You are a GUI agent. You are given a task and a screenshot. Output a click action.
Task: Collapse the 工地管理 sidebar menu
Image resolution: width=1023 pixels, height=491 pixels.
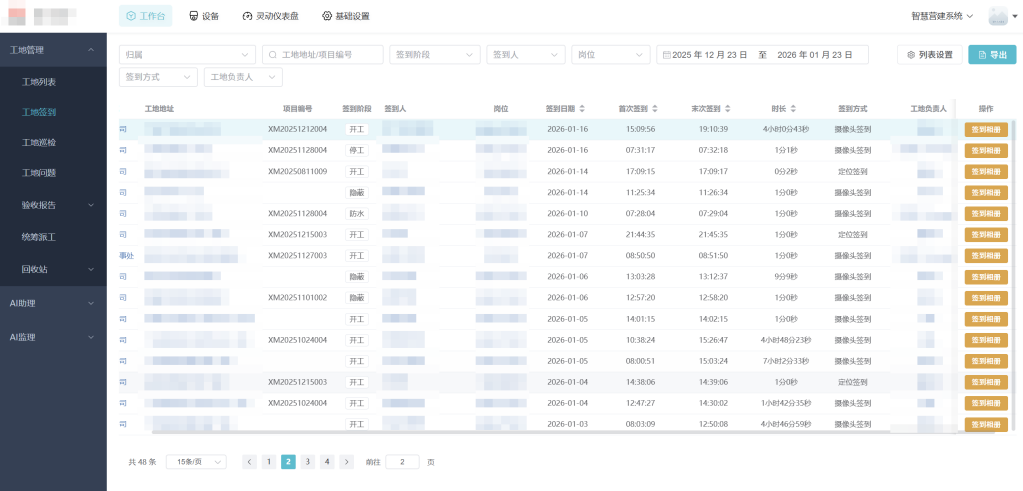coord(91,49)
